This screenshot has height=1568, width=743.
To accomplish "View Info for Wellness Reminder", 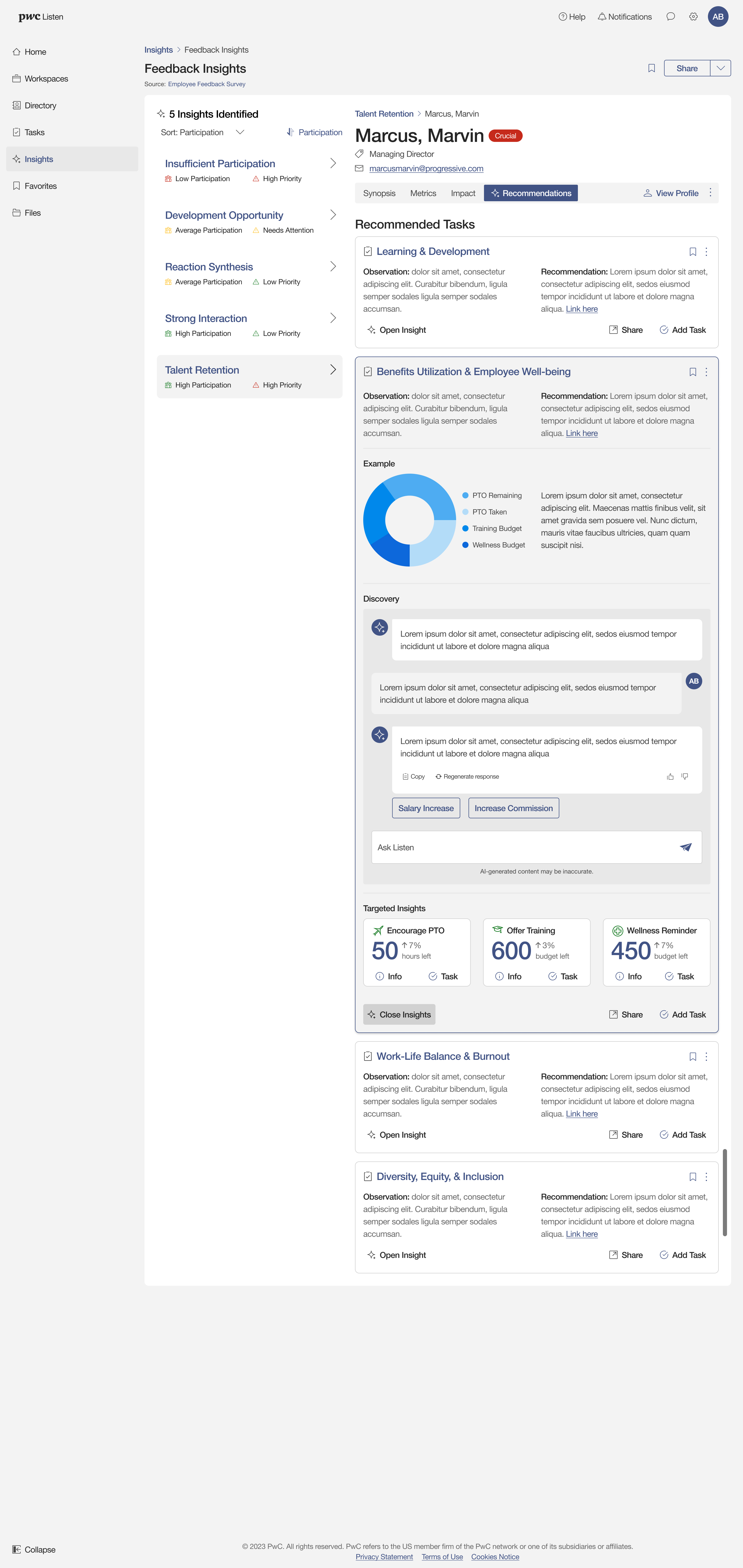I will [629, 976].
